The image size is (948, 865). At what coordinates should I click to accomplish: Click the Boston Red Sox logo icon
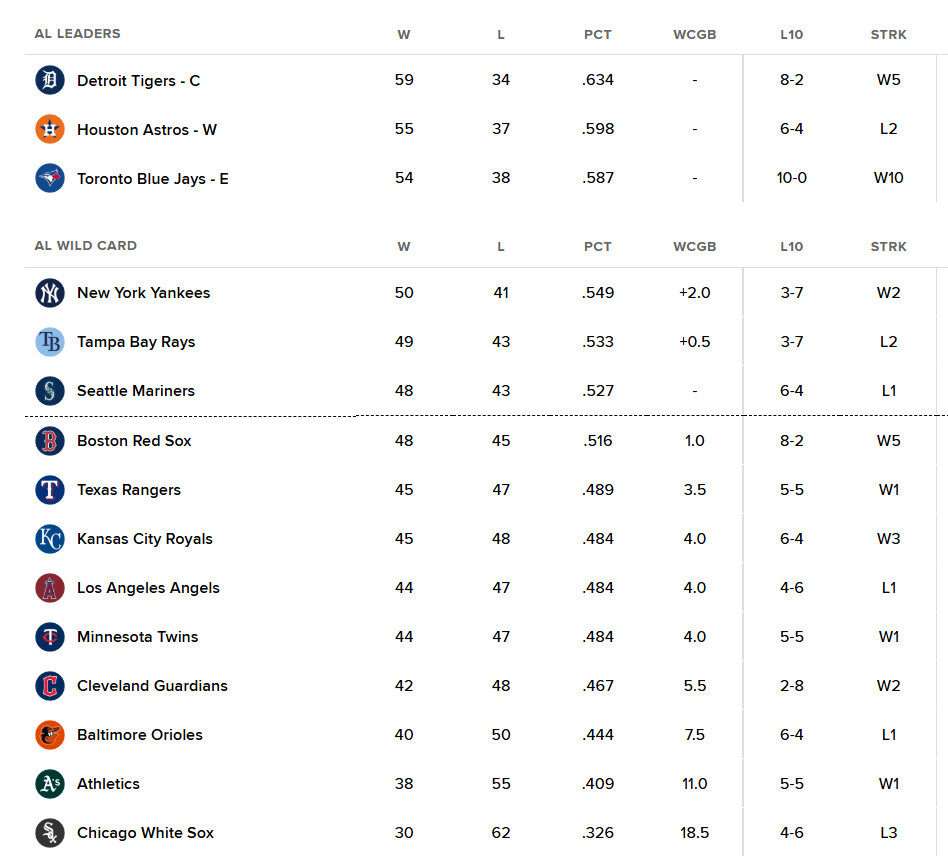coord(50,441)
